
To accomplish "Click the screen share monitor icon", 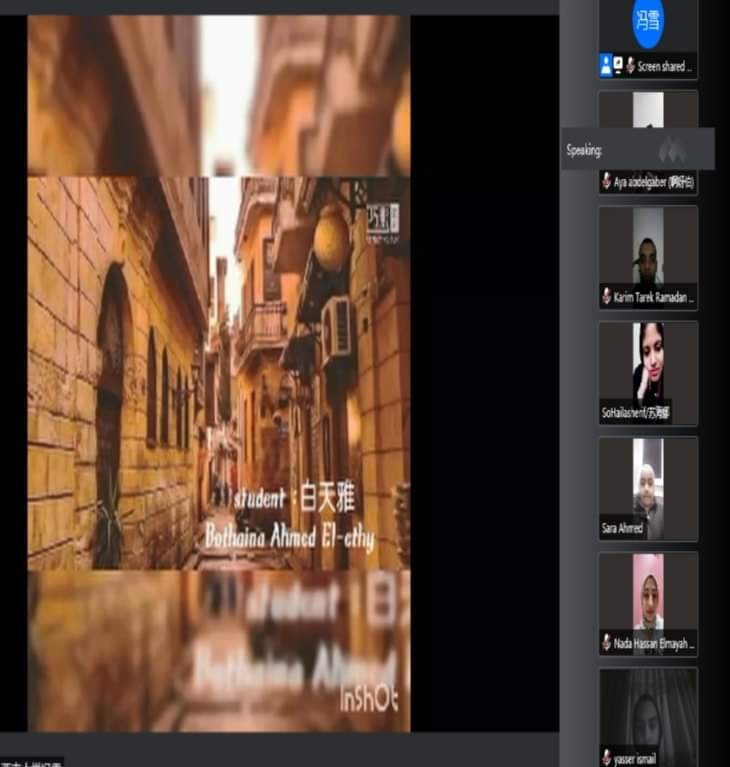I will (x=618, y=67).
